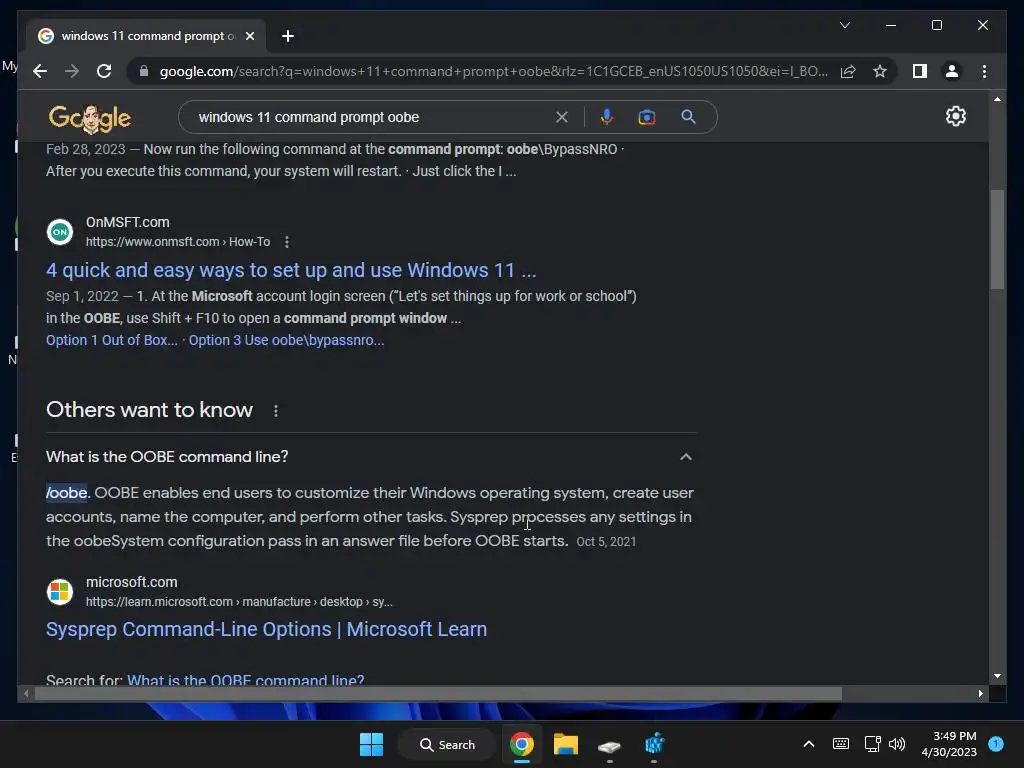
Task: Open '4 quick and easy ways' result
Action: pos(291,270)
